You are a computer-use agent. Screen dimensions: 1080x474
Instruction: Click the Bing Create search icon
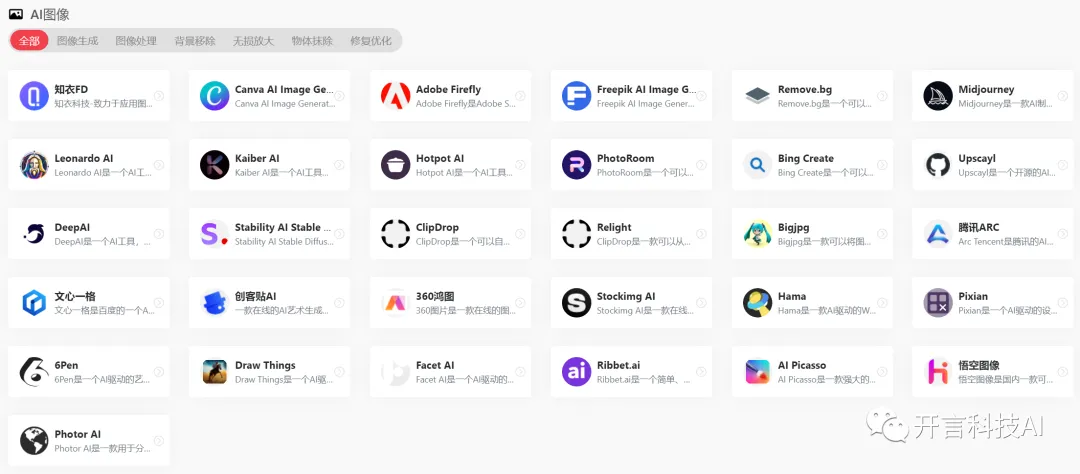coord(758,165)
